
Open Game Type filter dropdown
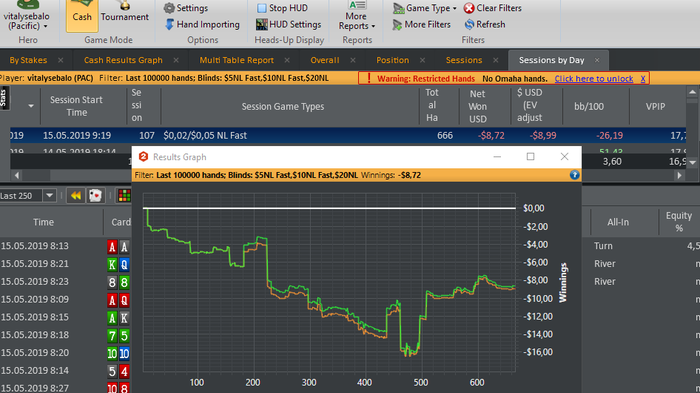(425, 8)
